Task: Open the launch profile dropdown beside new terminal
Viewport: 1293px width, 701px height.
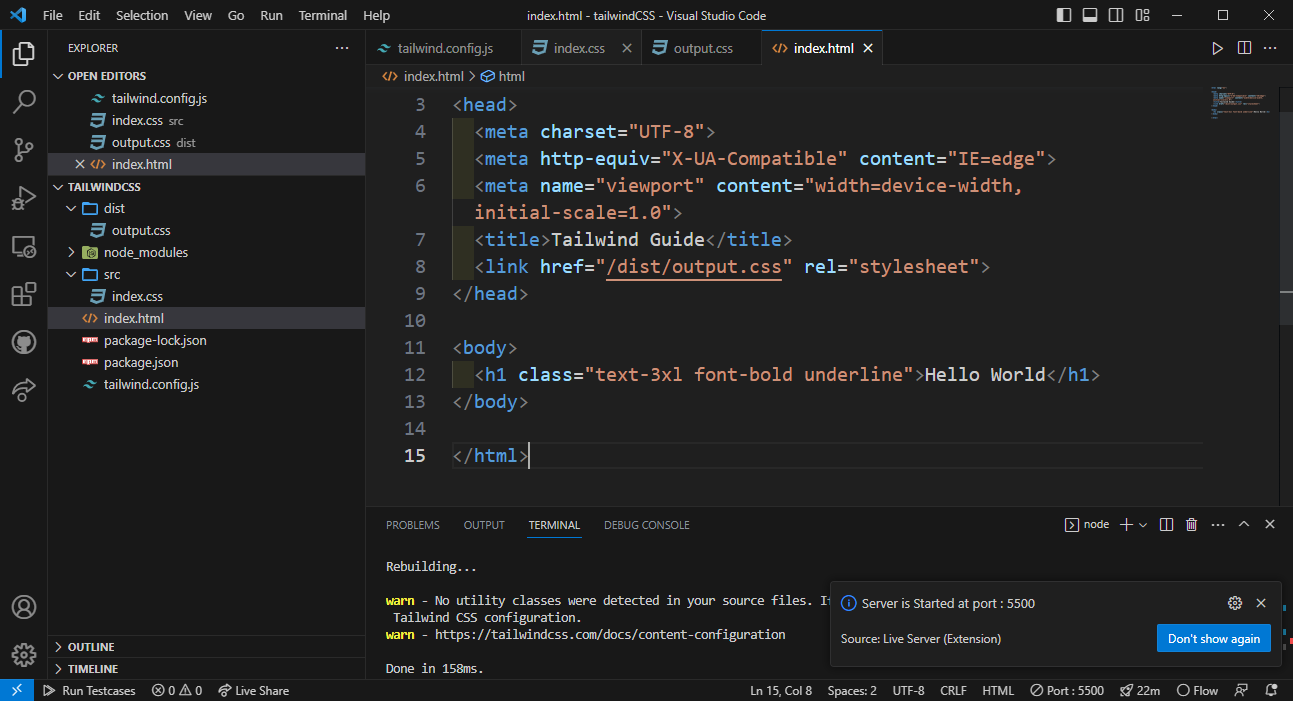Action: pos(1143,525)
